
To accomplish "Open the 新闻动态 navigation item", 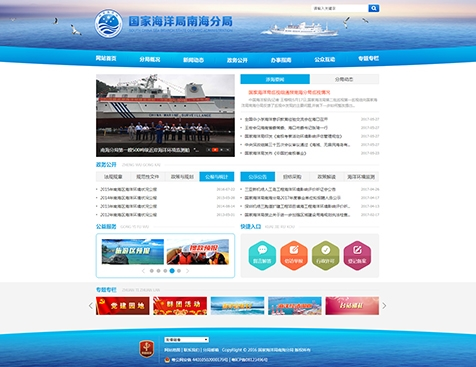I will [193, 60].
